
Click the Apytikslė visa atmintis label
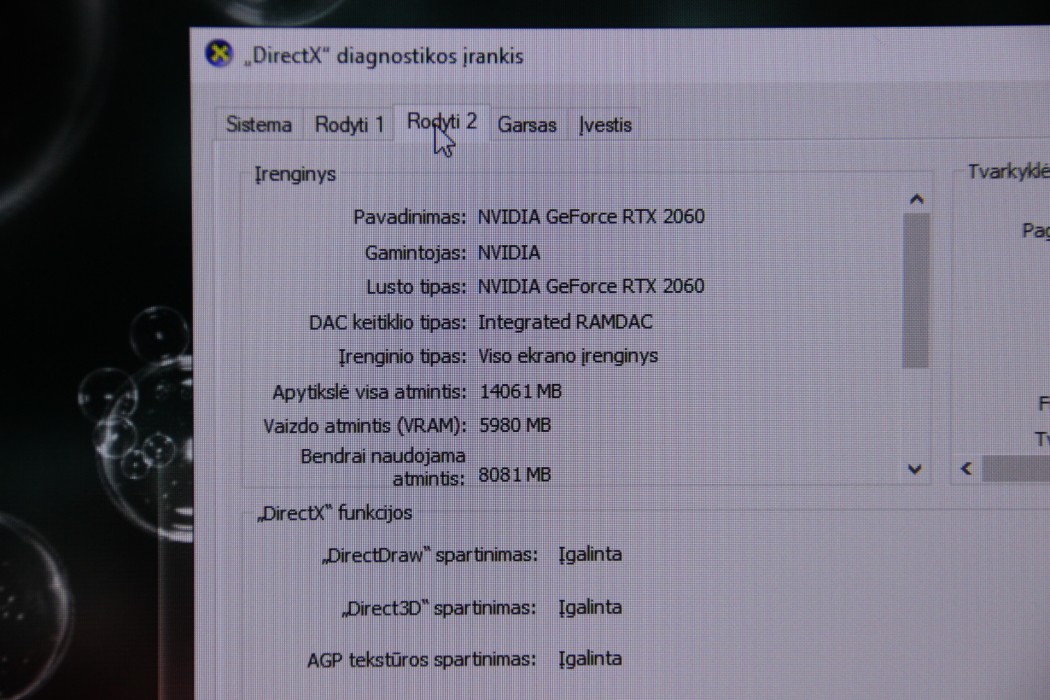click(369, 393)
